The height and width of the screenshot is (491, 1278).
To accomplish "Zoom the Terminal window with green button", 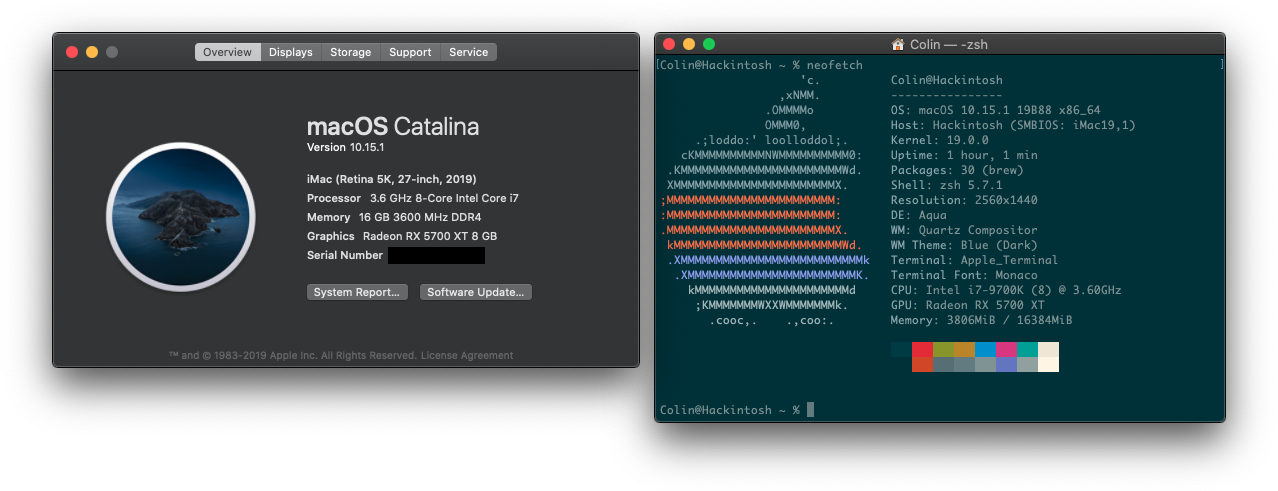I will [709, 44].
